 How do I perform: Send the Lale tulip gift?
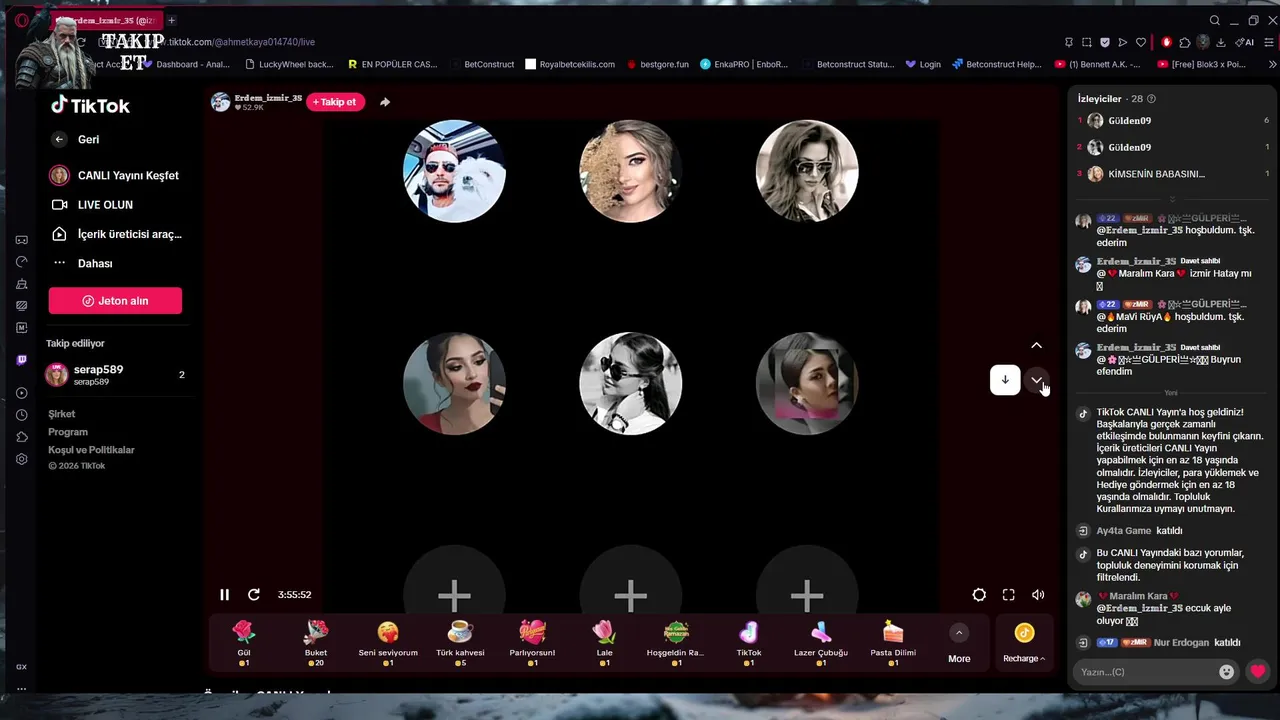coord(604,642)
